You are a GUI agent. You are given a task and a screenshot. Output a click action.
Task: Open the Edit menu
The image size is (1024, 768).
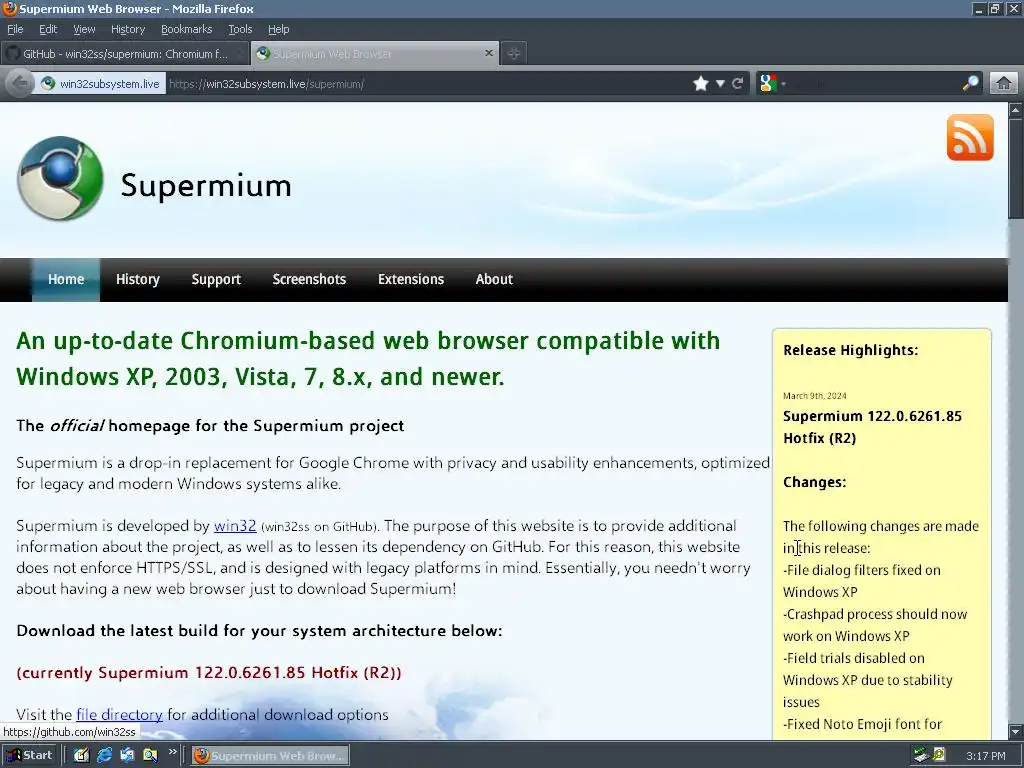point(48,29)
